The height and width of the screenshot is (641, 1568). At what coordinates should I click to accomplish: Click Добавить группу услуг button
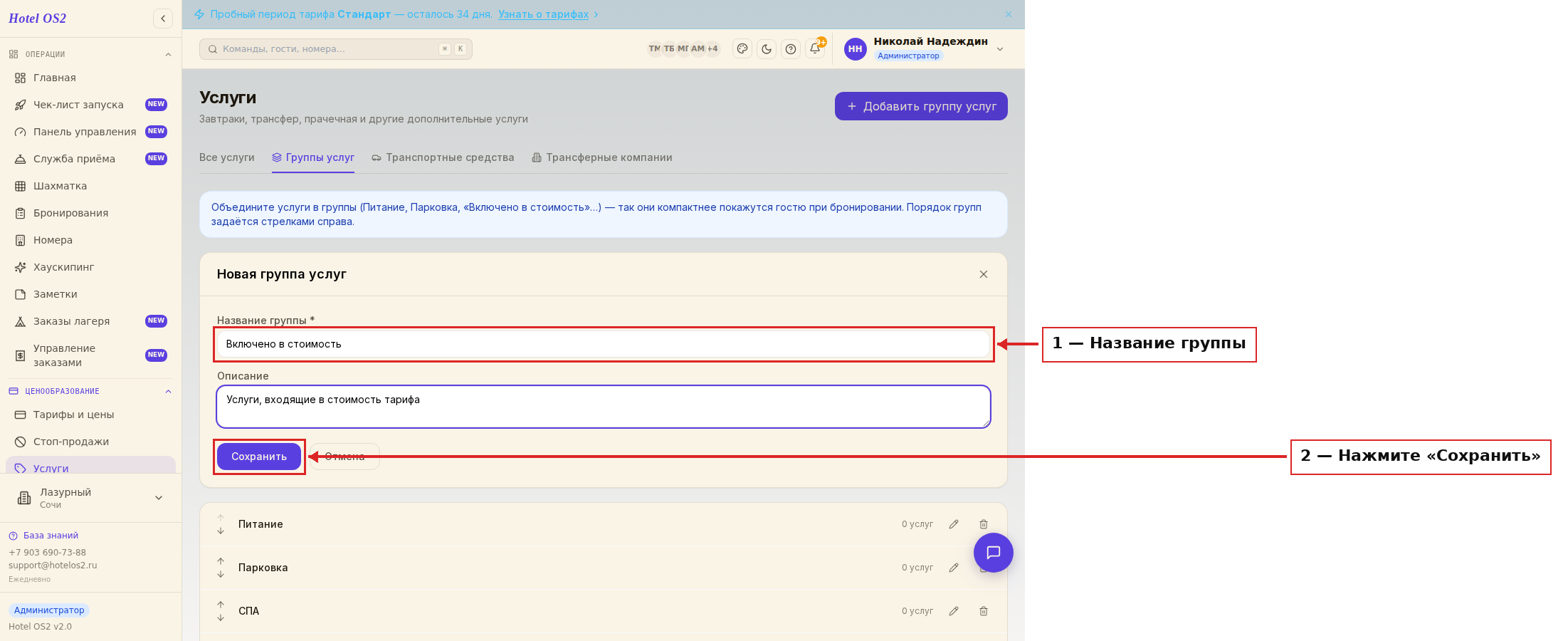(x=921, y=106)
